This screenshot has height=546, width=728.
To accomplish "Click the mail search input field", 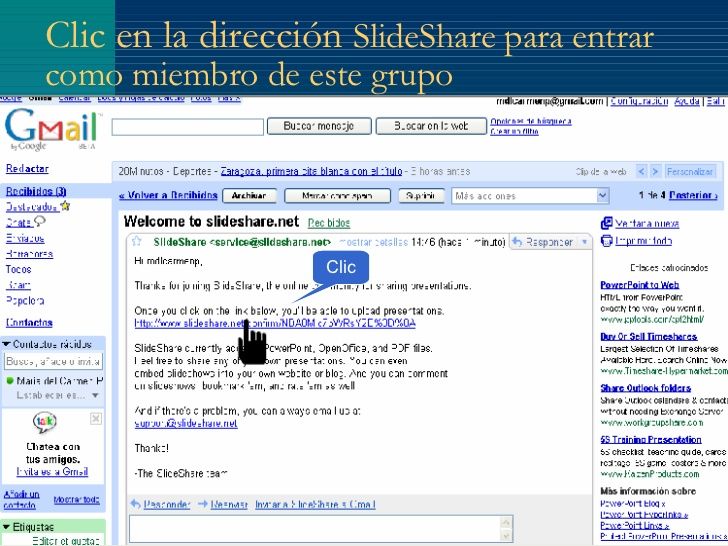I will pyautogui.click(x=188, y=127).
